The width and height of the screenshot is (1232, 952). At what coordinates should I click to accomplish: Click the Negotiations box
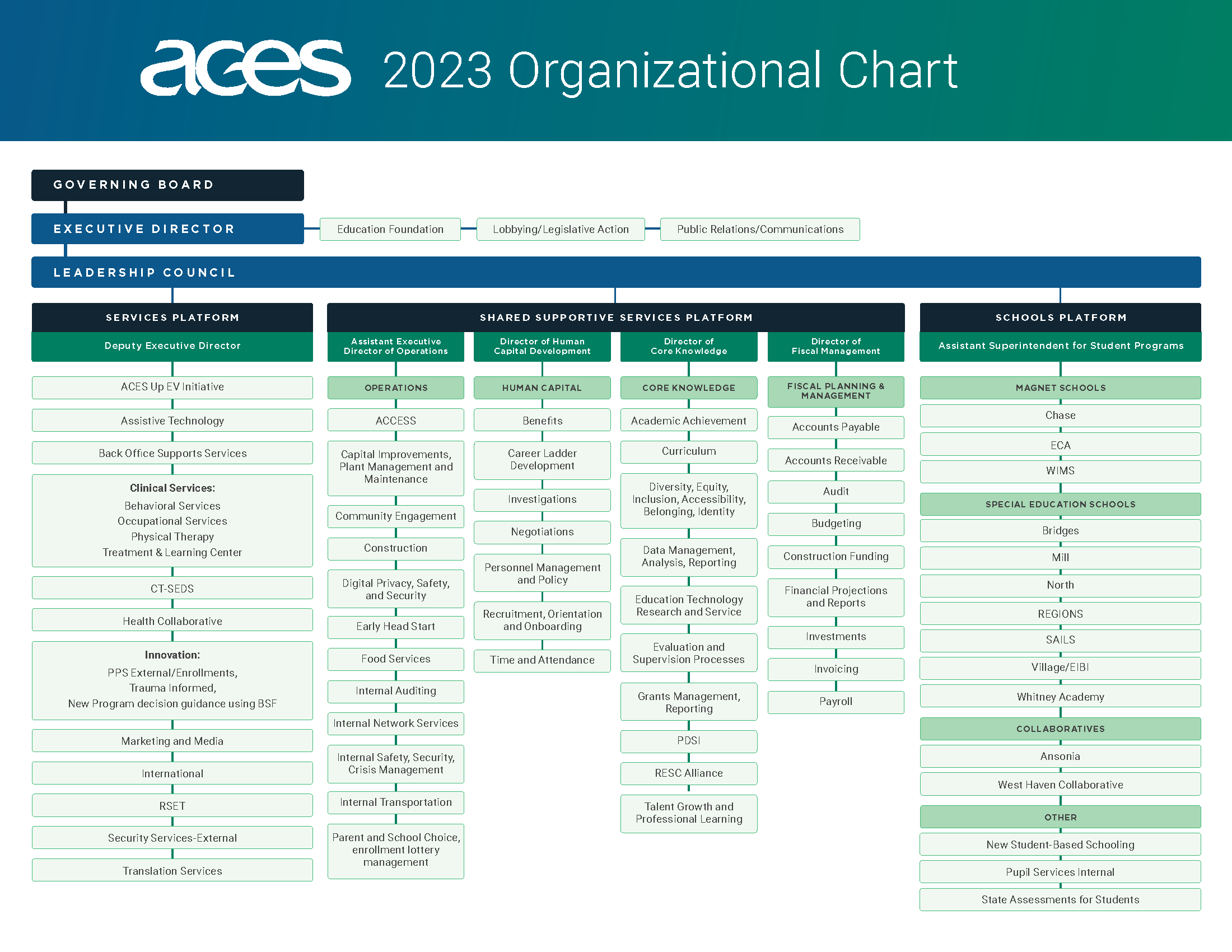[x=542, y=532]
